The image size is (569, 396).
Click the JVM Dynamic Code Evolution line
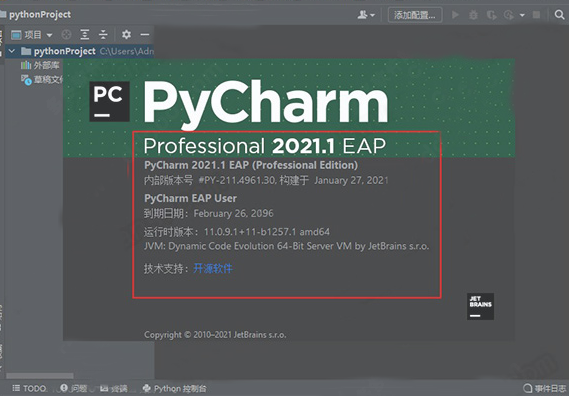pyautogui.click(x=287, y=246)
